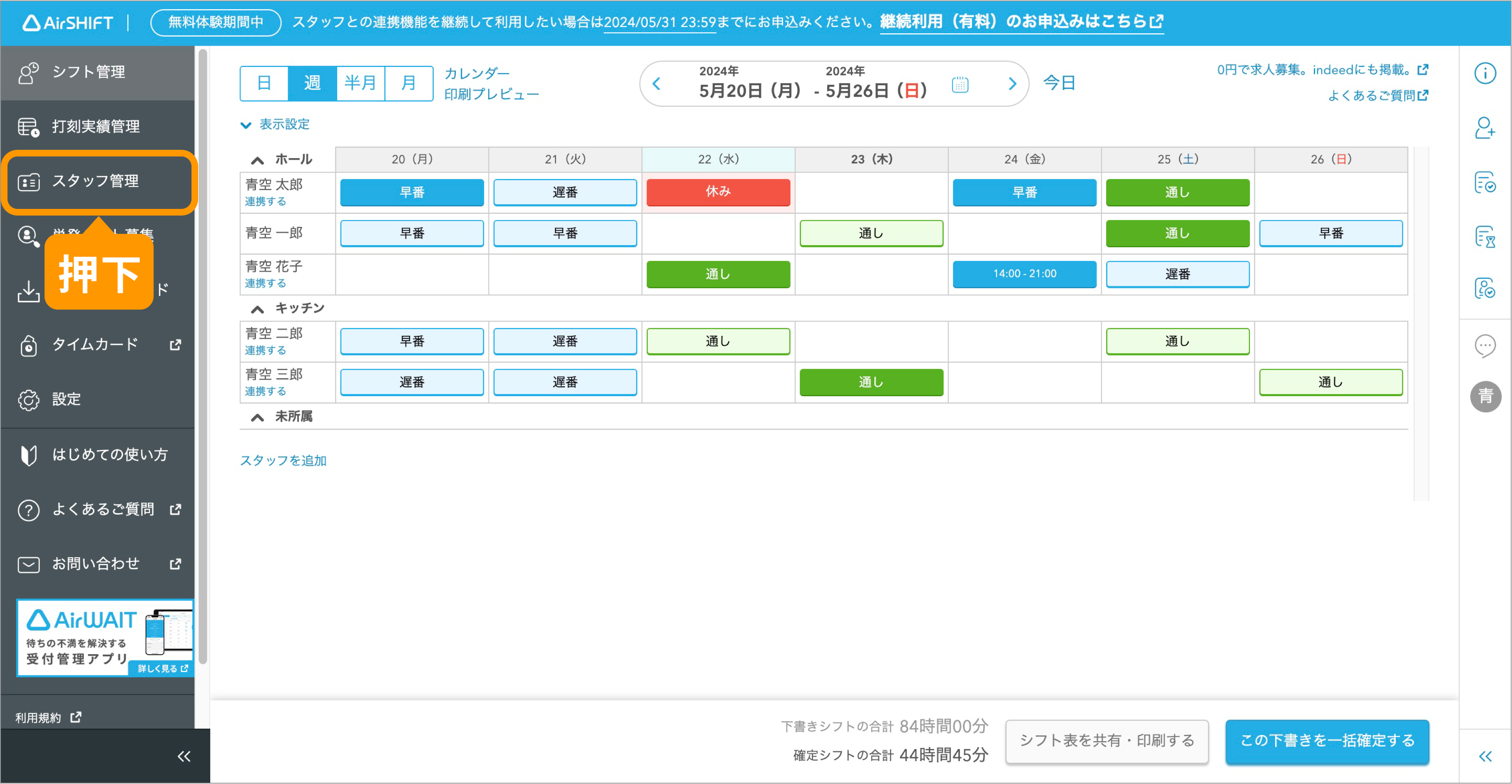Go to next week arrow

coord(1012,84)
